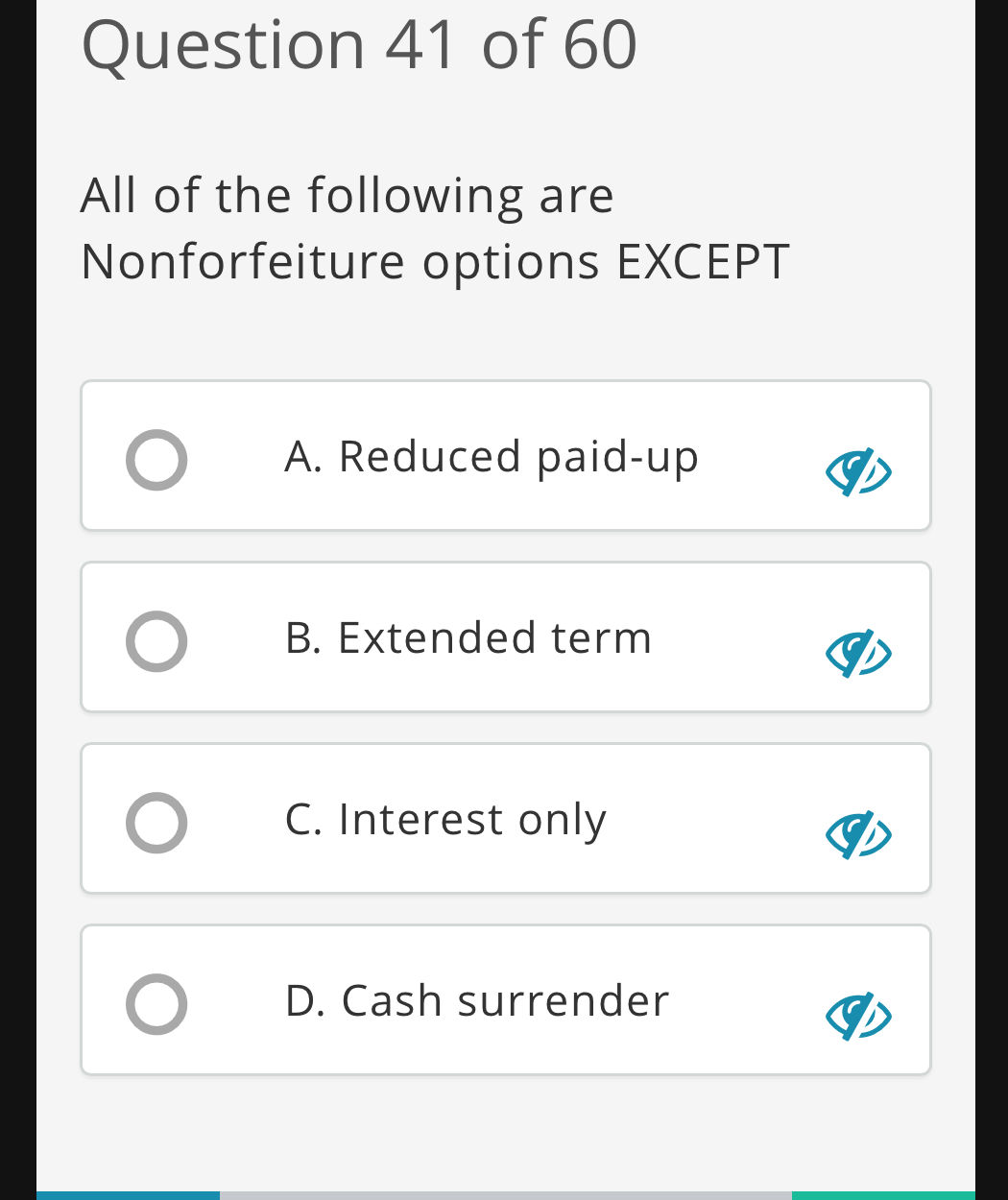Choose answer A. Reduced paid-up
The image size is (1008, 1200).
tap(492, 456)
